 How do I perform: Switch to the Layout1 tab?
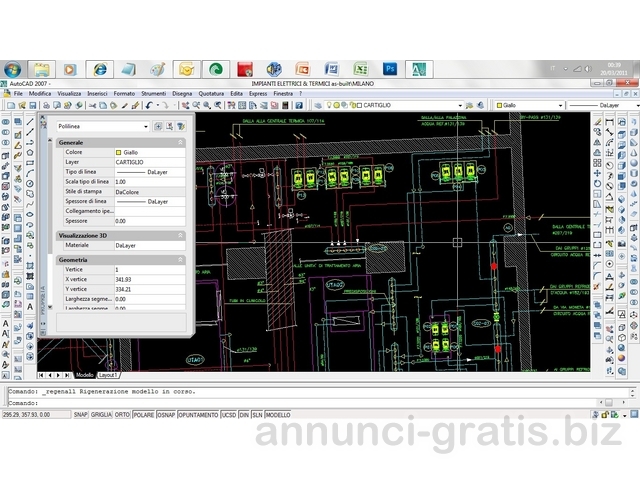108,375
